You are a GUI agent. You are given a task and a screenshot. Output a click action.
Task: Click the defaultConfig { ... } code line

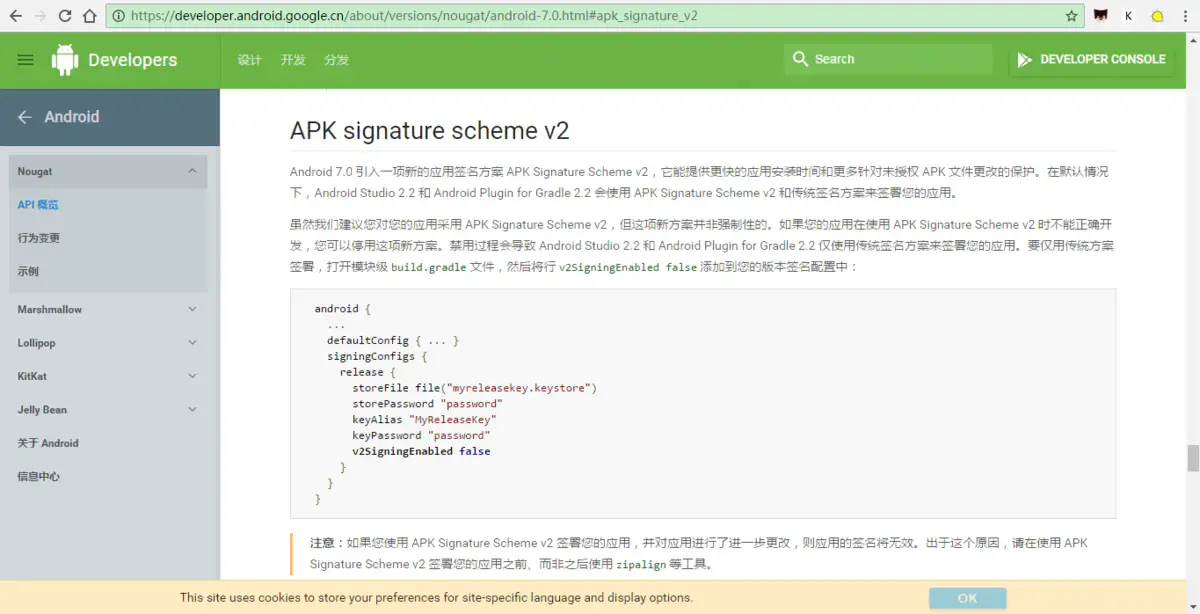click(393, 341)
